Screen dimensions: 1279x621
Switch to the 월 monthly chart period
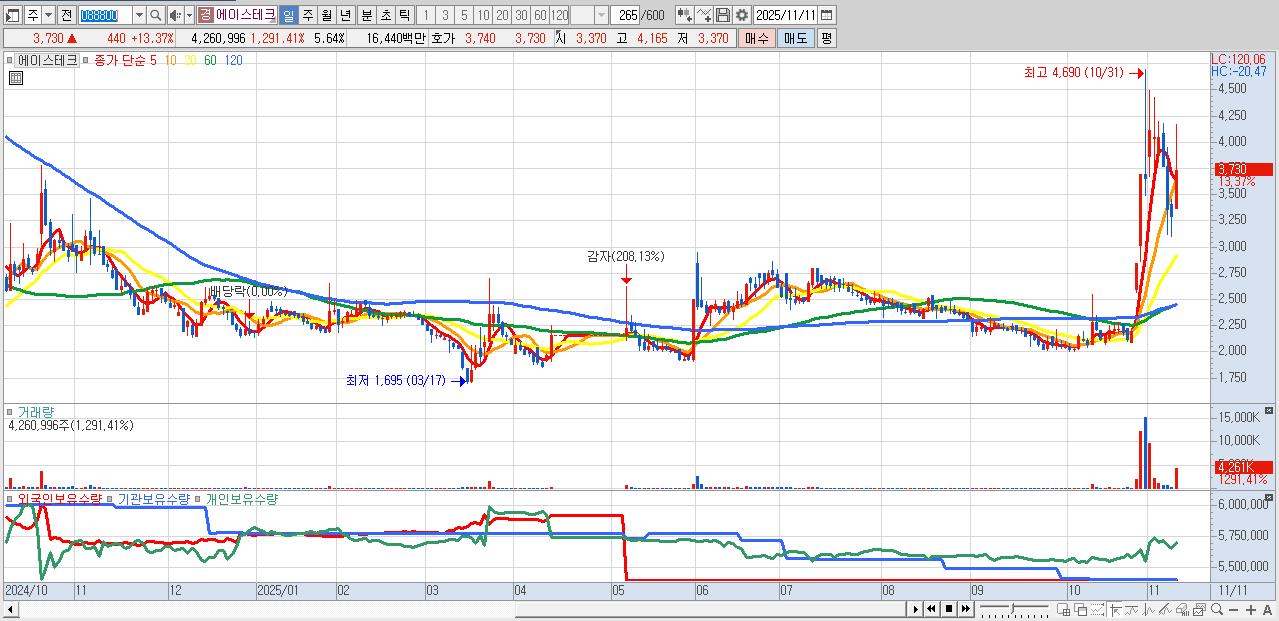[326, 15]
